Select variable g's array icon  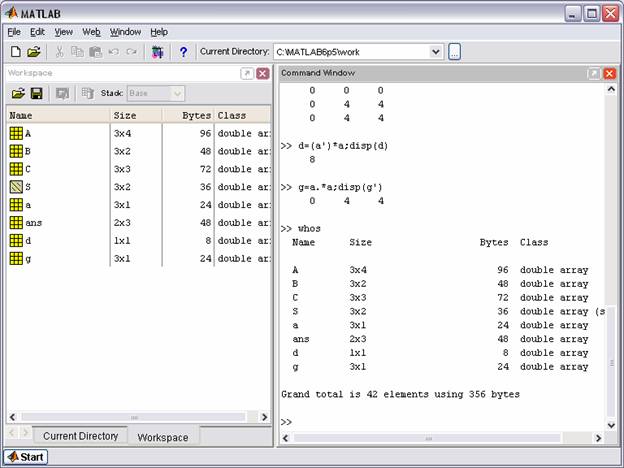pyautogui.click(x=16, y=259)
